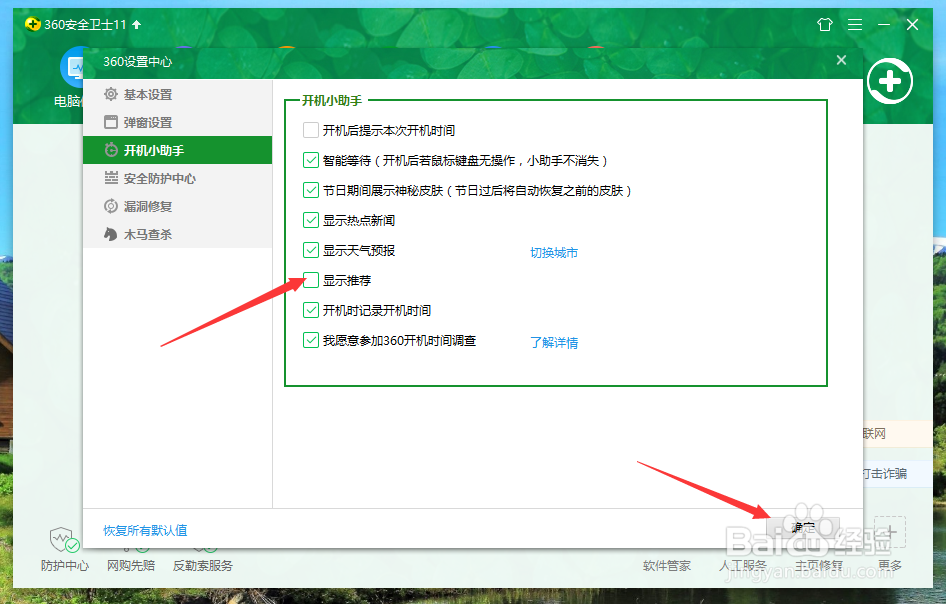
Task: Uncheck 显示热点新闻
Action: coord(311,220)
